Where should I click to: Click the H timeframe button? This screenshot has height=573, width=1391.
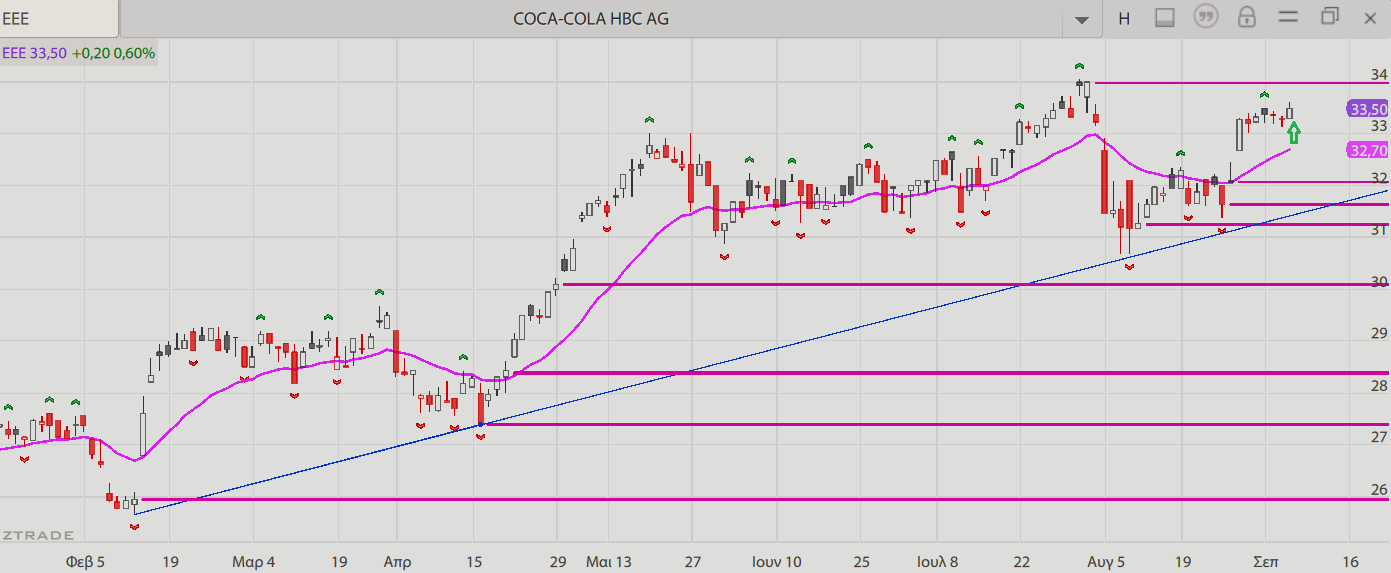pyautogui.click(x=1124, y=18)
